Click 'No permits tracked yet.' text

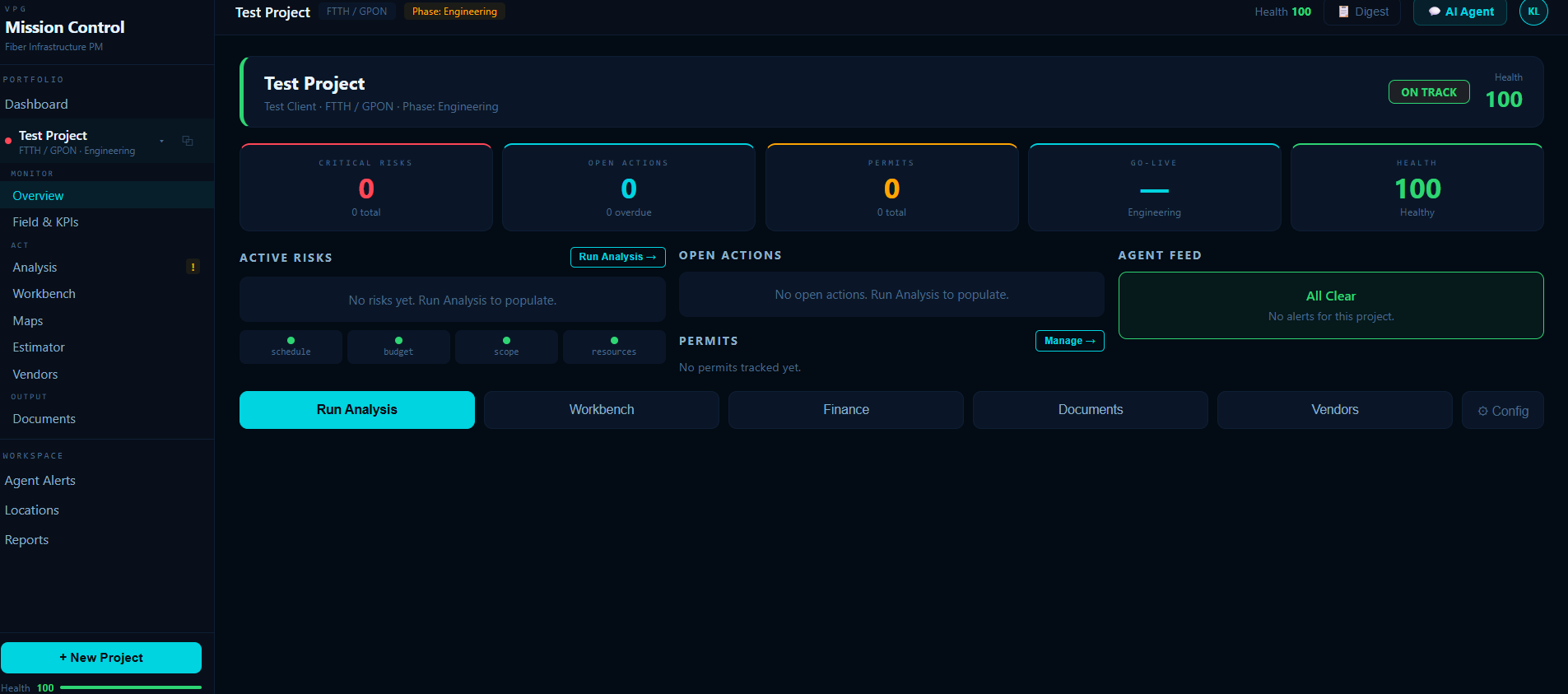(x=739, y=367)
